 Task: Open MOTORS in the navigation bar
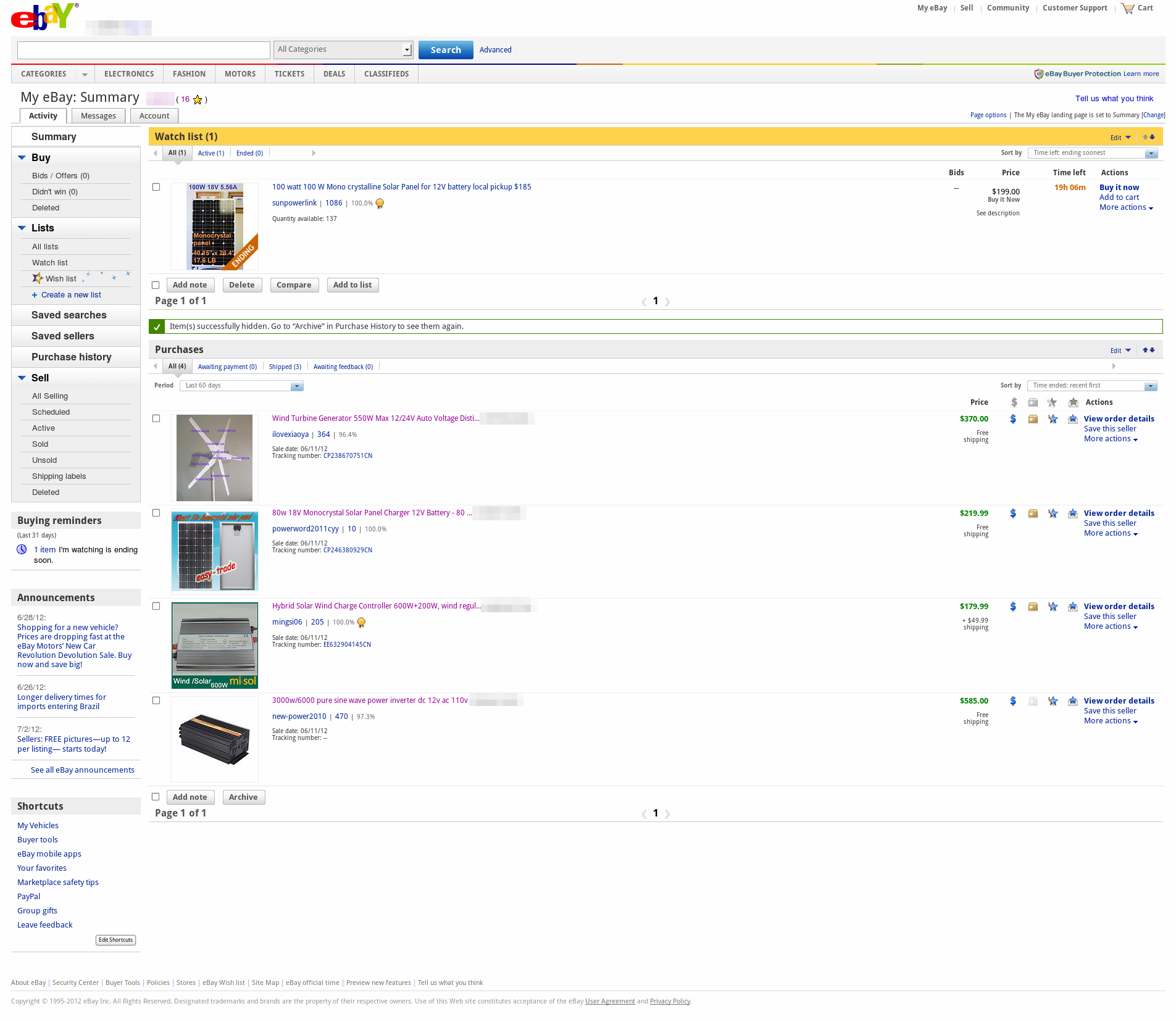[240, 74]
